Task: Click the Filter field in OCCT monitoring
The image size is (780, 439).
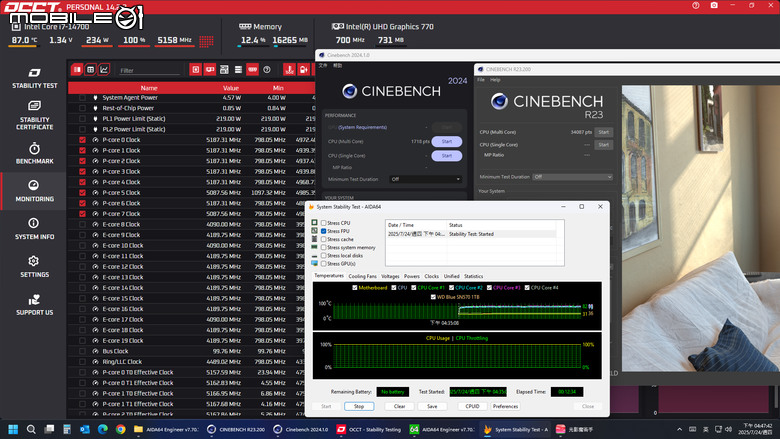Action: pyautogui.click(x=149, y=70)
